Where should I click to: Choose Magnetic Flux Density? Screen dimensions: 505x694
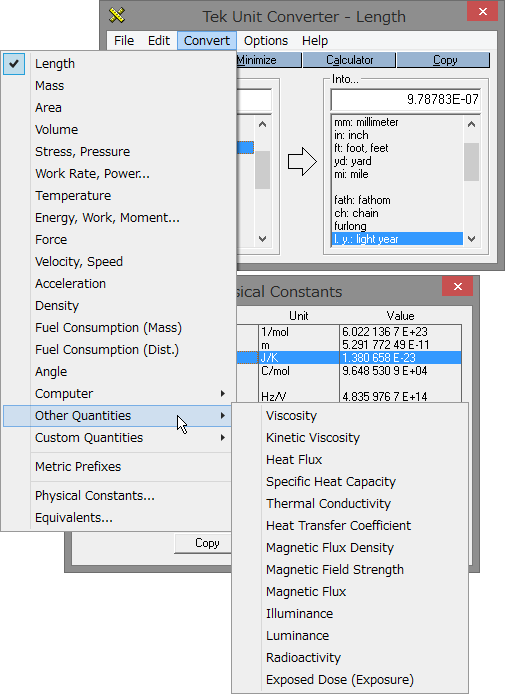pyautogui.click(x=350, y=547)
